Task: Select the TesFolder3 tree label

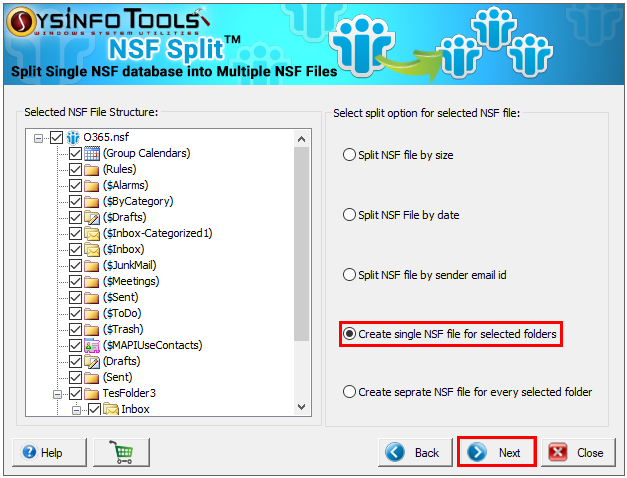Action: click(x=129, y=393)
